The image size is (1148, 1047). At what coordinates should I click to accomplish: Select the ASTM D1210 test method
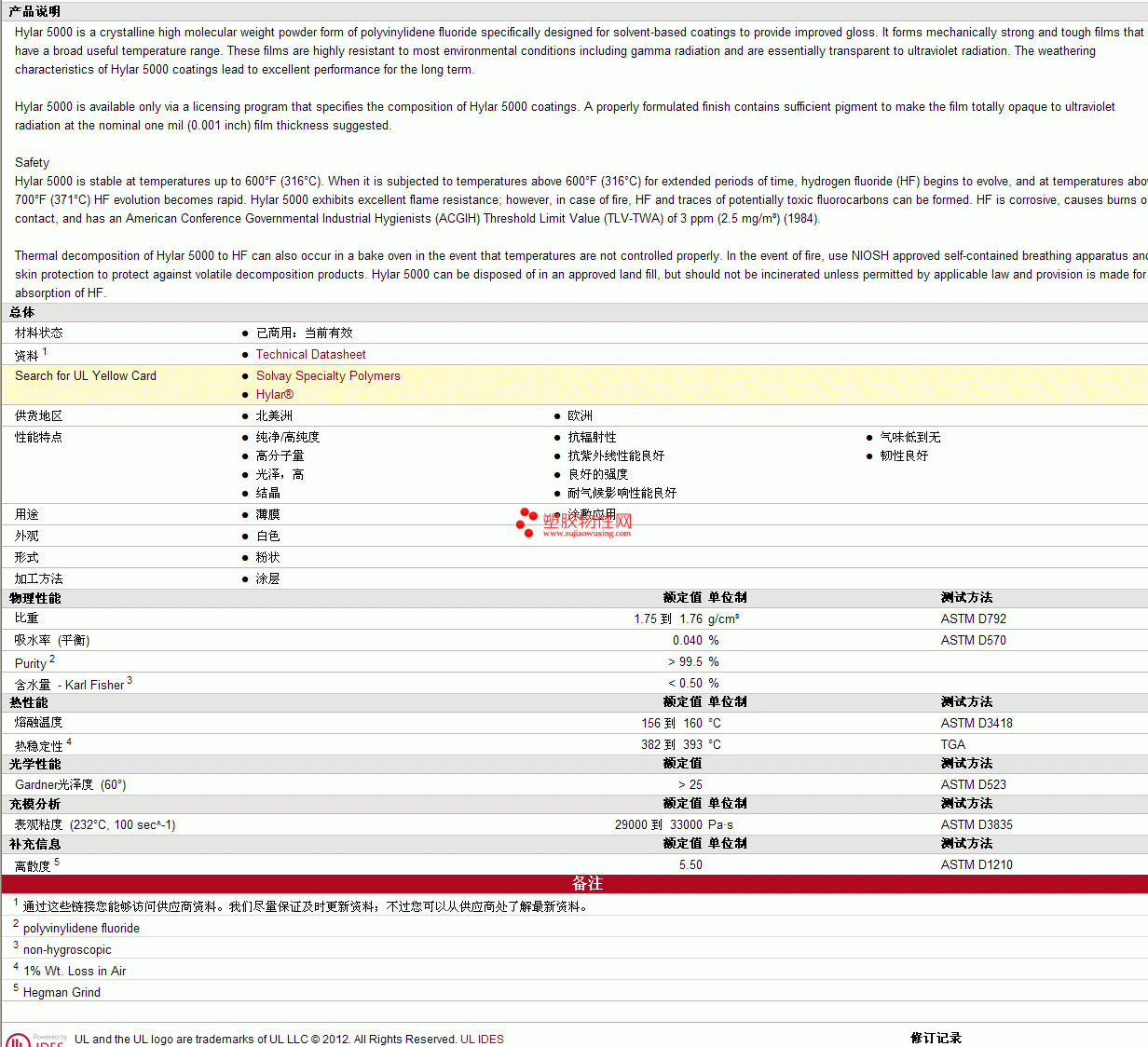(976, 865)
